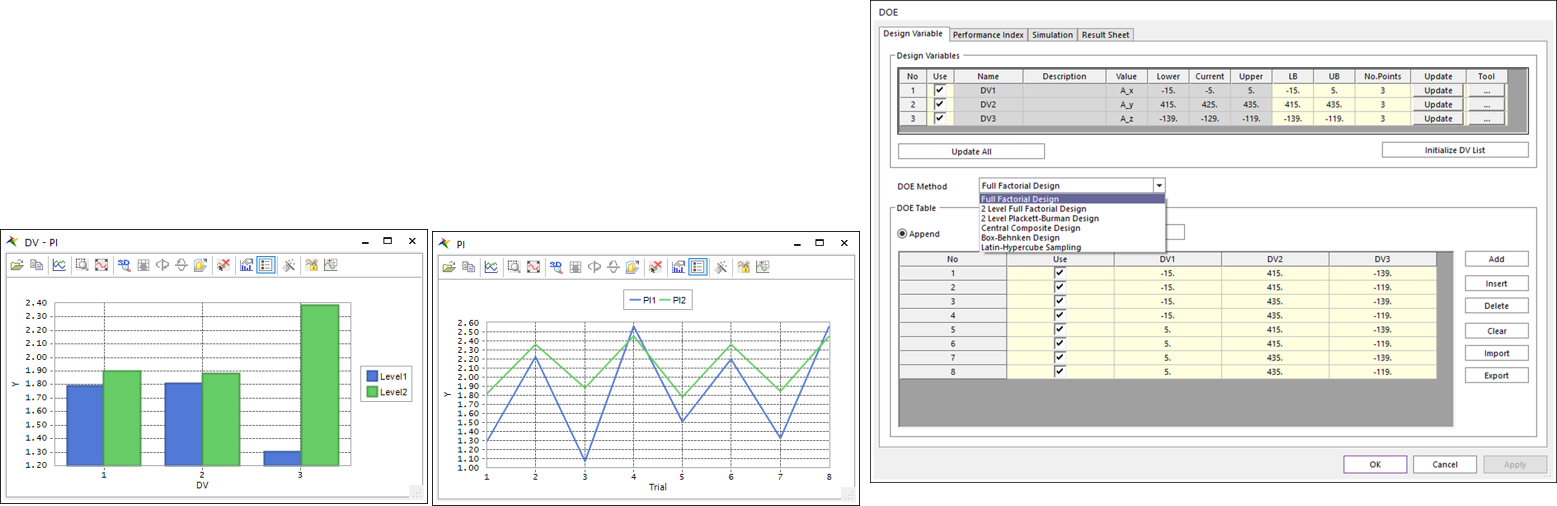Click zoom-area magnifier icon in DV - PI toolbar
1557x506 pixels.
81,265
